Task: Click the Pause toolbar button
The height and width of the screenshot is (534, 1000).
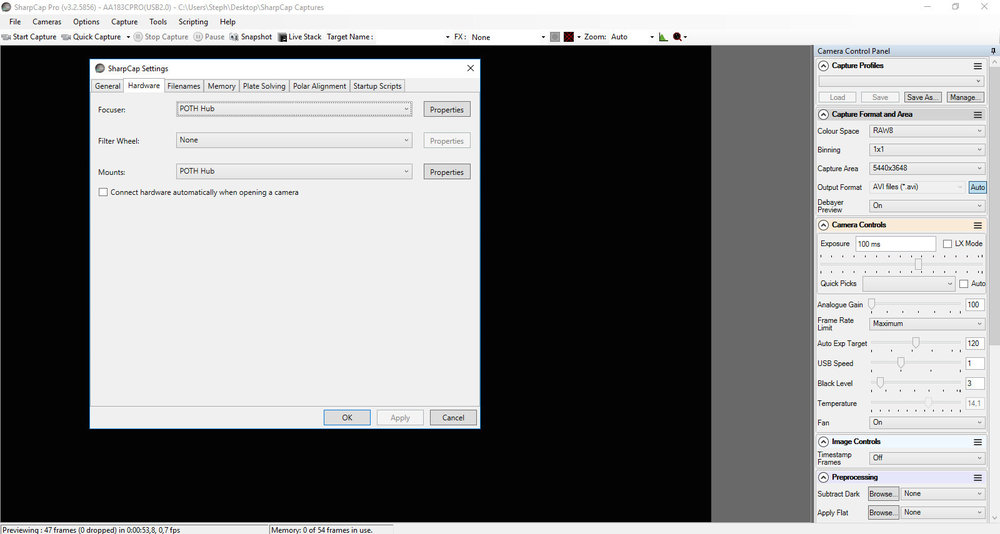Action: (209, 37)
